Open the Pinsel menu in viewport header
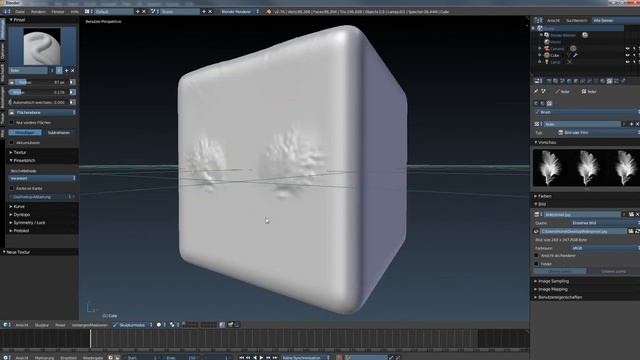The width and height of the screenshot is (640, 360). (x=60, y=325)
